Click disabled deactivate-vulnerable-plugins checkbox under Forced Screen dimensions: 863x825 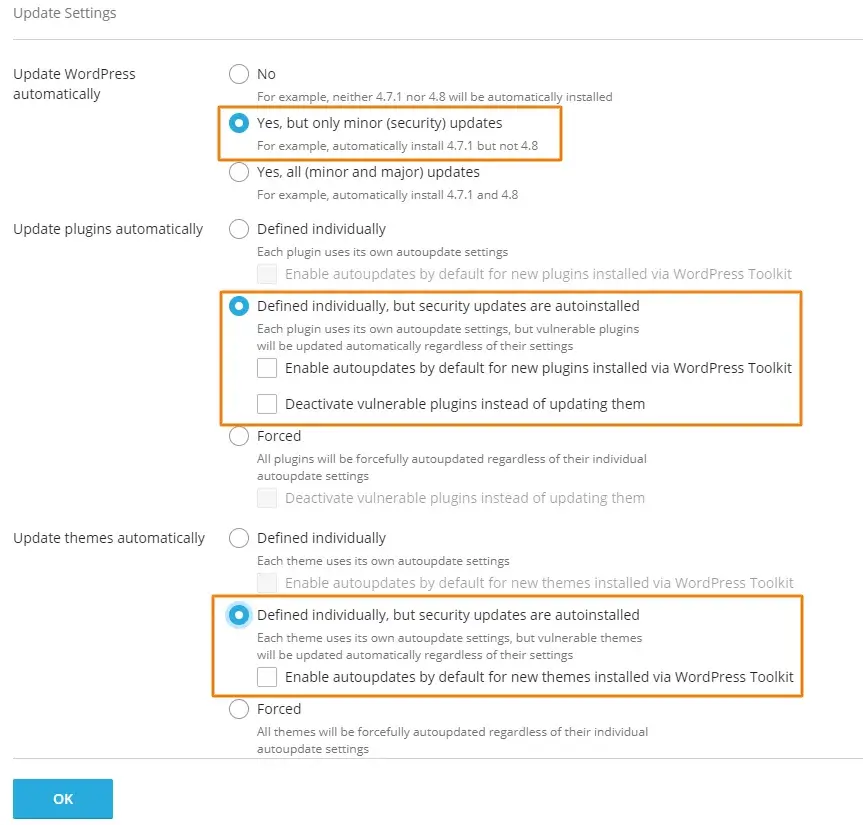tap(267, 498)
